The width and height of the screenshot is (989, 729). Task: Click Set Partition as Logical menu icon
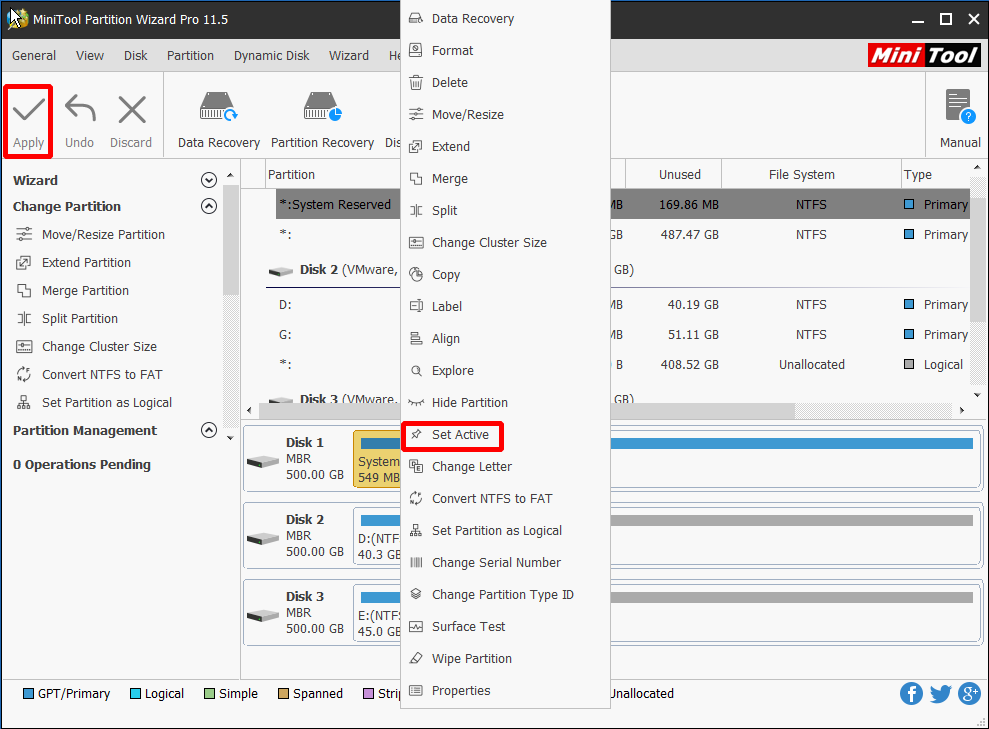click(416, 531)
